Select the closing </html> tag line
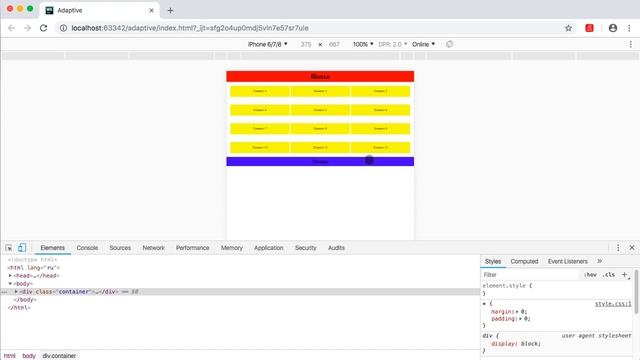The height and width of the screenshot is (360, 640). tap(19, 307)
